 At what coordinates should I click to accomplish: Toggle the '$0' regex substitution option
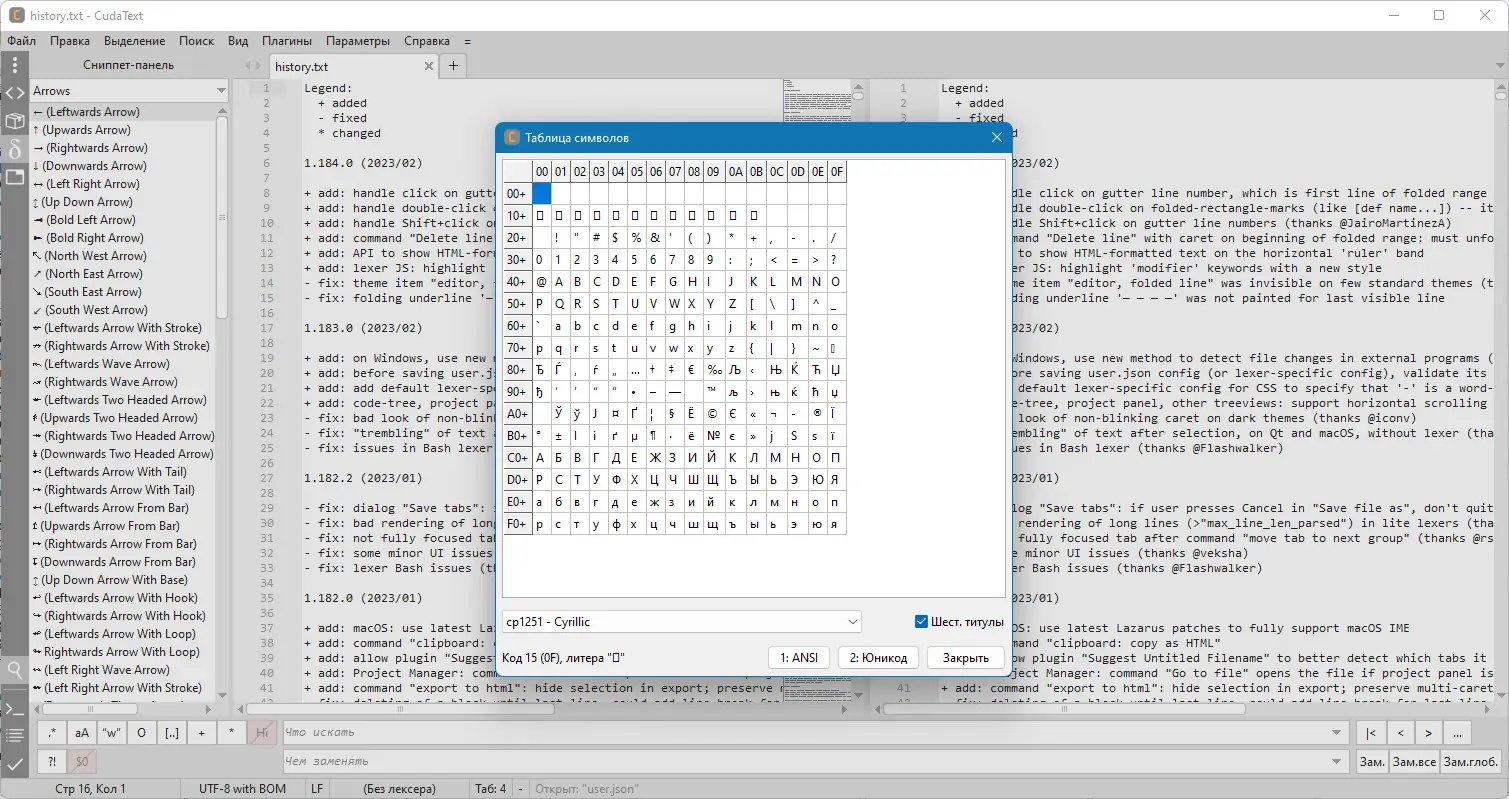coord(82,762)
